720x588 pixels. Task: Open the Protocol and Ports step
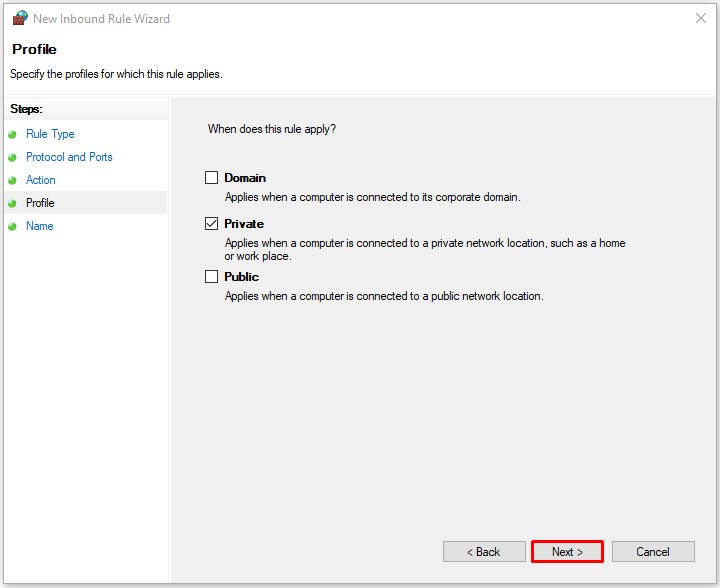click(x=69, y=157)
